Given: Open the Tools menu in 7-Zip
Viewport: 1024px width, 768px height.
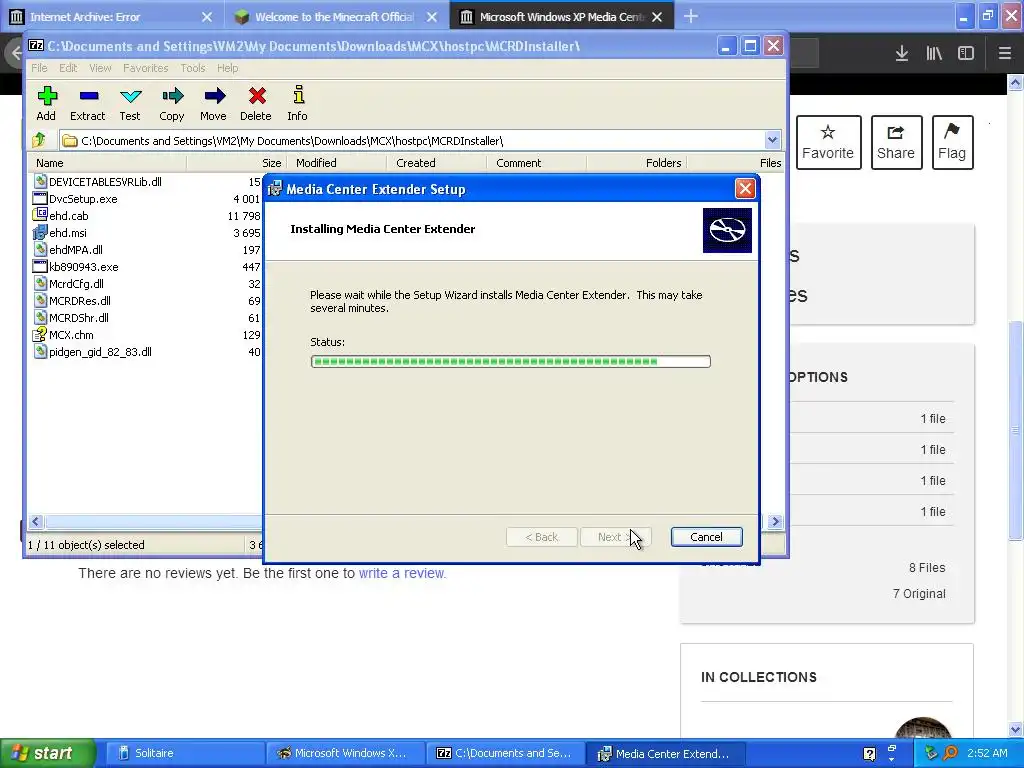Looking at the screenshot, I should pyautogui.click(x=193, y=68).
